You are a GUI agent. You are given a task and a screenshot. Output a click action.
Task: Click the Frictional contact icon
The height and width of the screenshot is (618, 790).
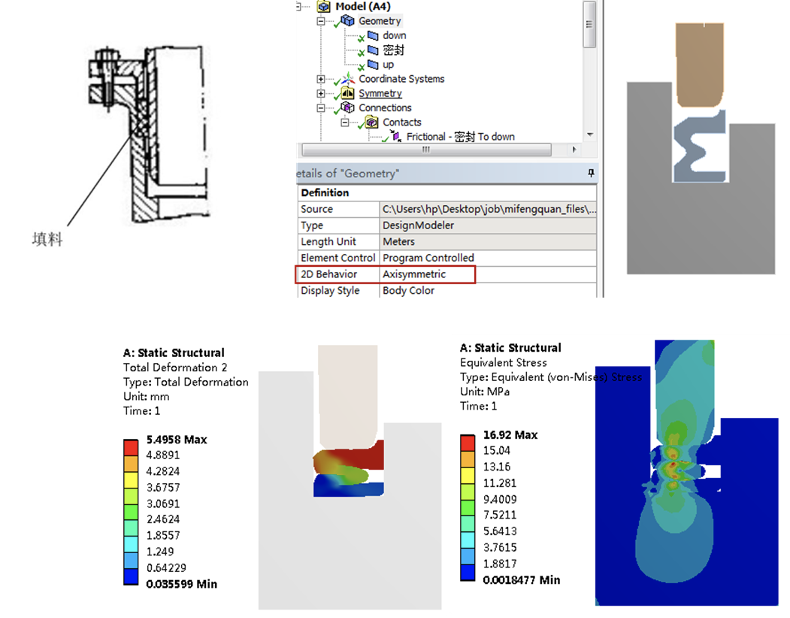coord(396,136)
